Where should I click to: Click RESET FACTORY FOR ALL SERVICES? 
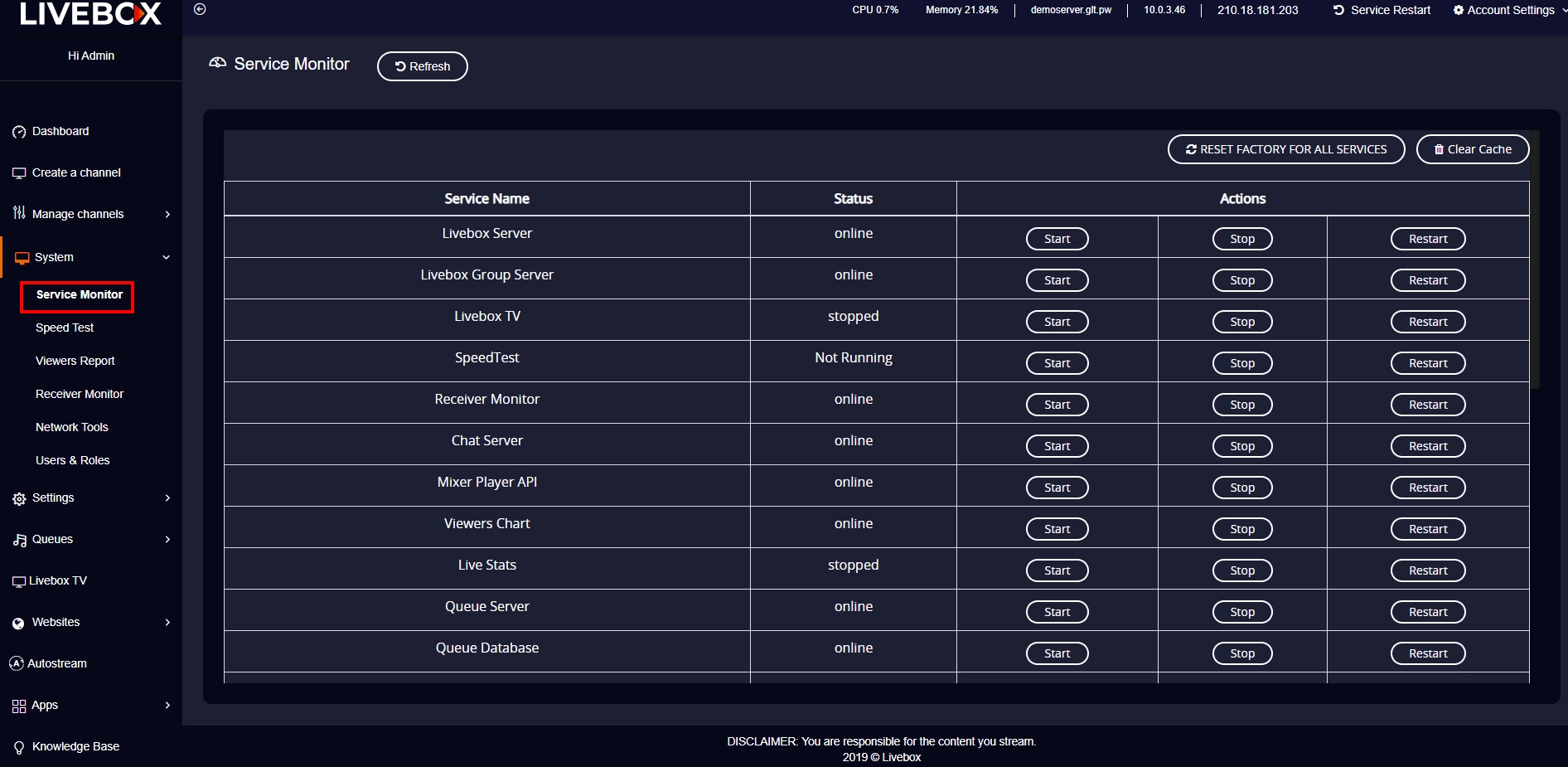coord(1286,149)
